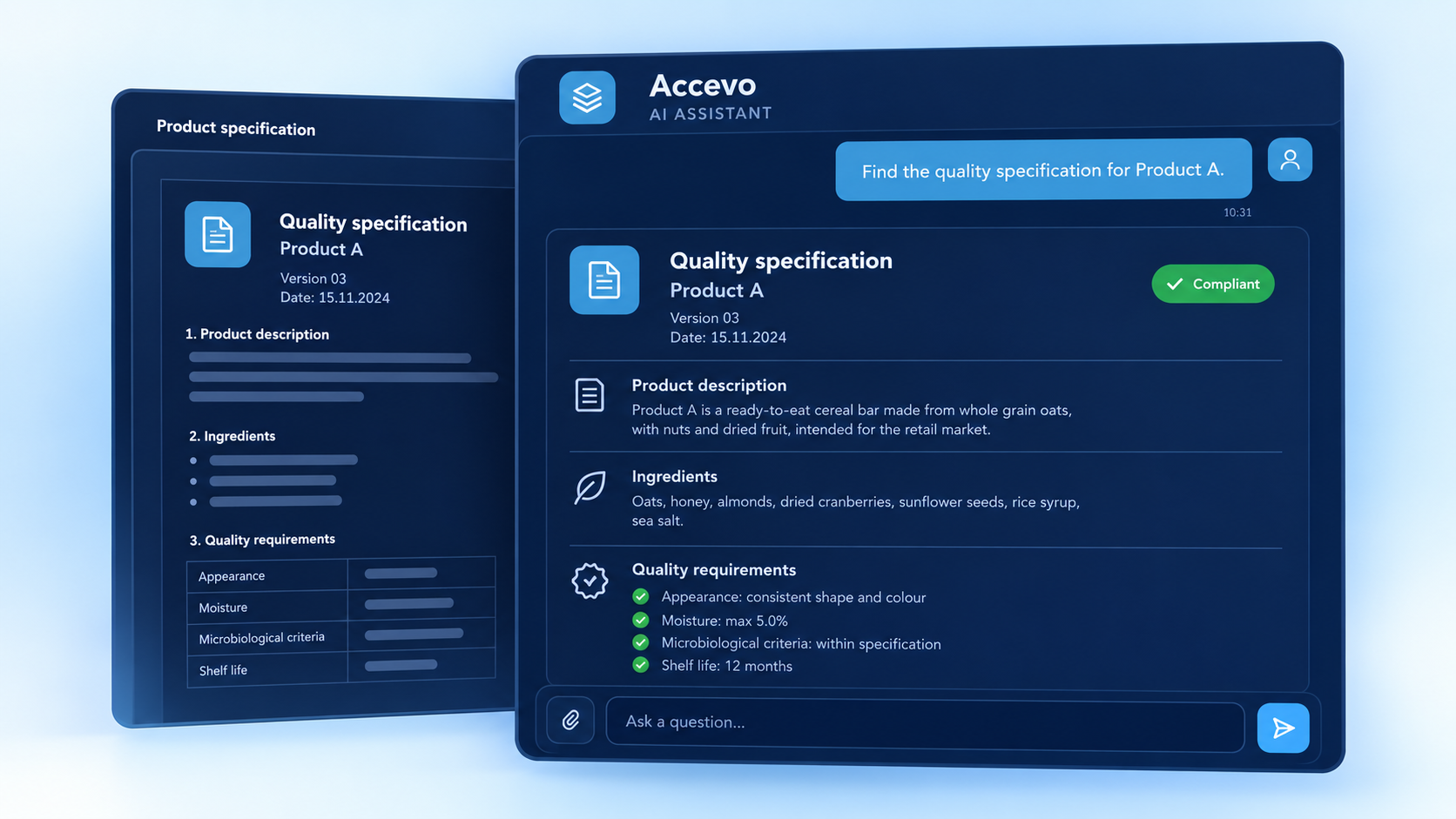Click the Quality requirements badge icon
Image resolution: width=1456 pixels, height=819 pixels.
coord(590,581)
